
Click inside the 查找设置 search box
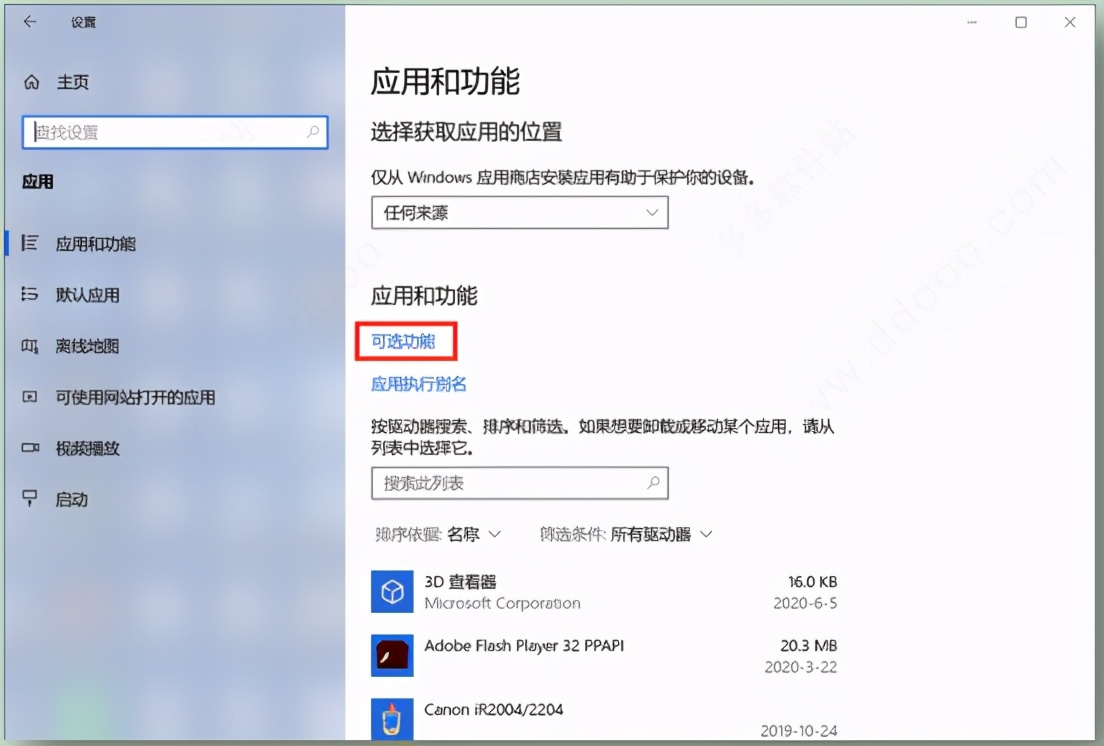pyautogui.click(x=175, y=132)
